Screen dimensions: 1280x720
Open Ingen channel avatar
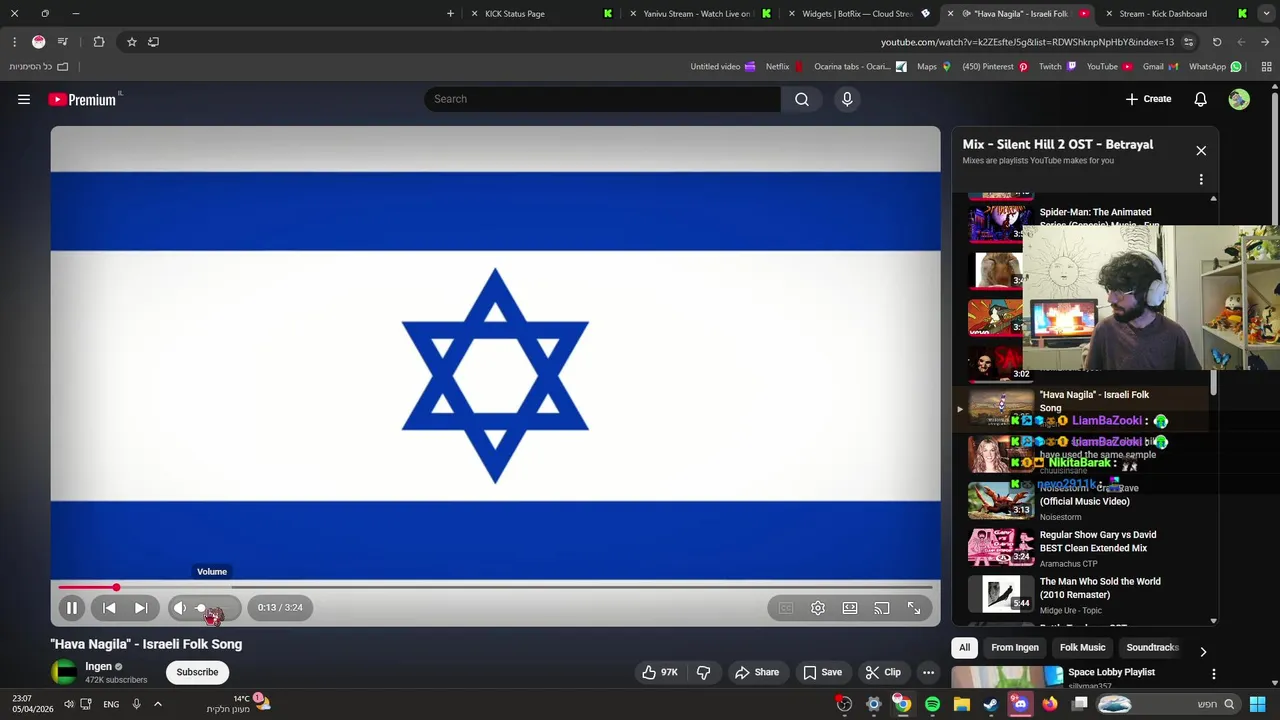(x=64, y=672)
